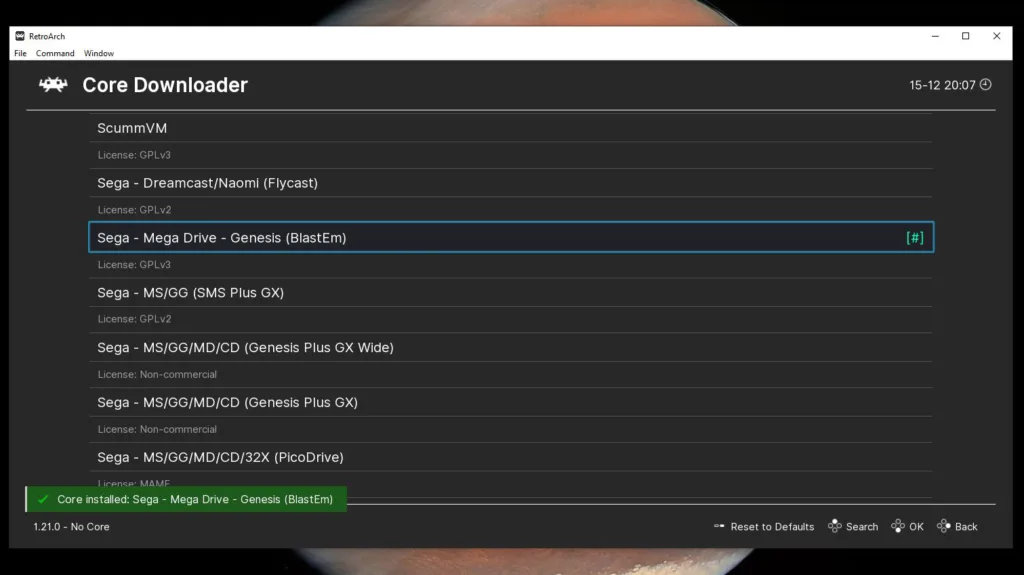
Task: Click the OK label in footer
Action: [916, 527]
